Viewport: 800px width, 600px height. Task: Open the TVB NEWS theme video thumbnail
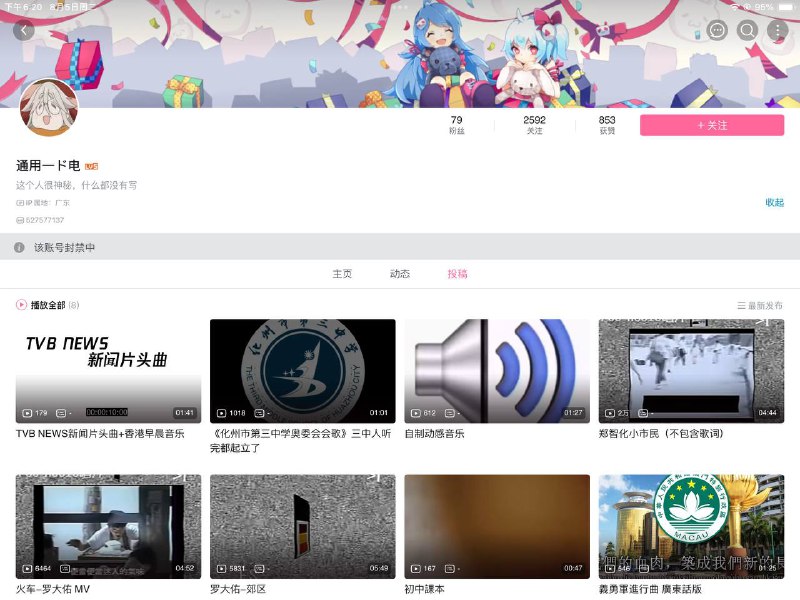[108, 371]
